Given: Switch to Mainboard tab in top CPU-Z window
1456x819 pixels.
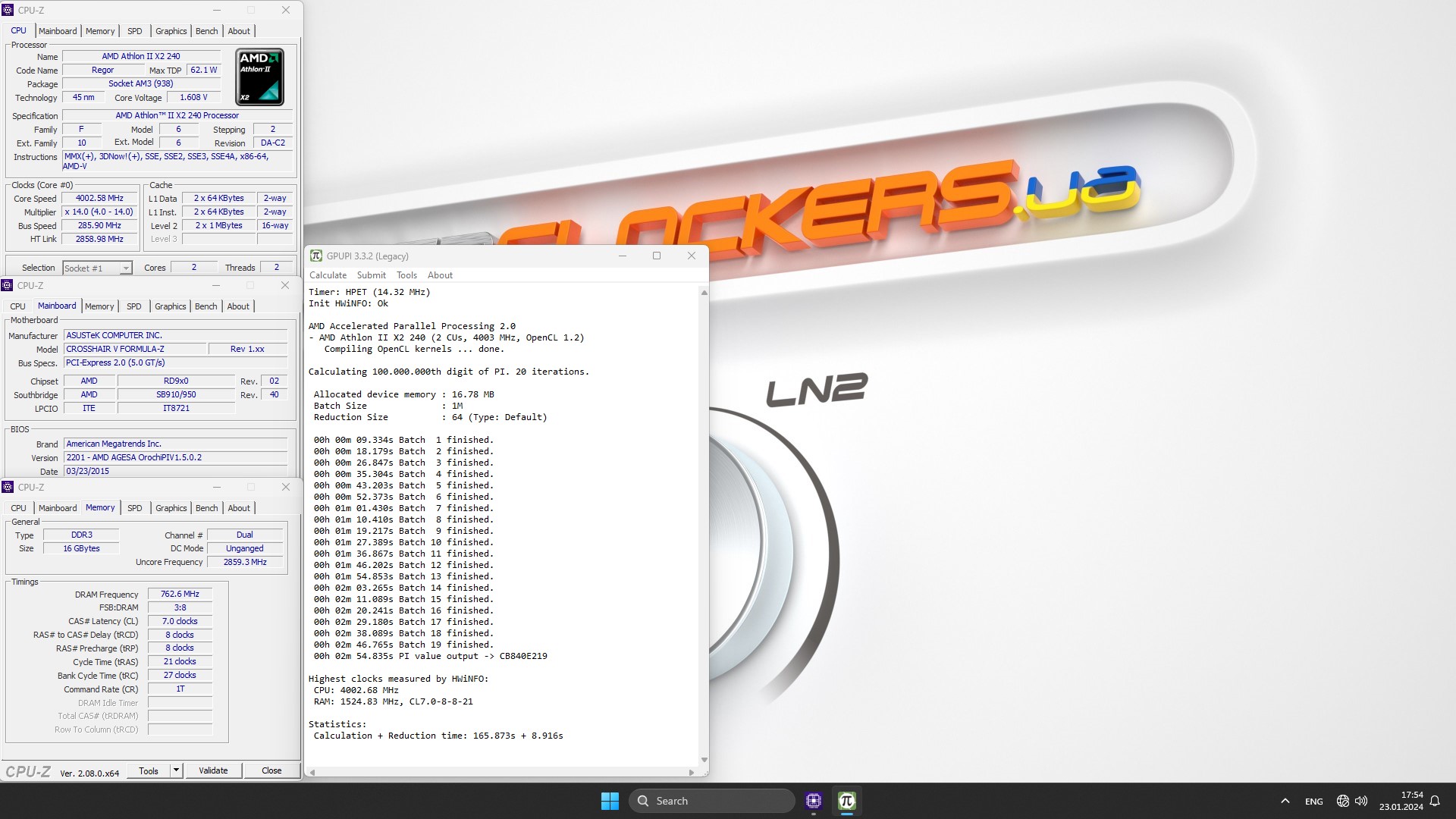Looking at the screenshot, I should pyautogui.click(x=58, y=31).
